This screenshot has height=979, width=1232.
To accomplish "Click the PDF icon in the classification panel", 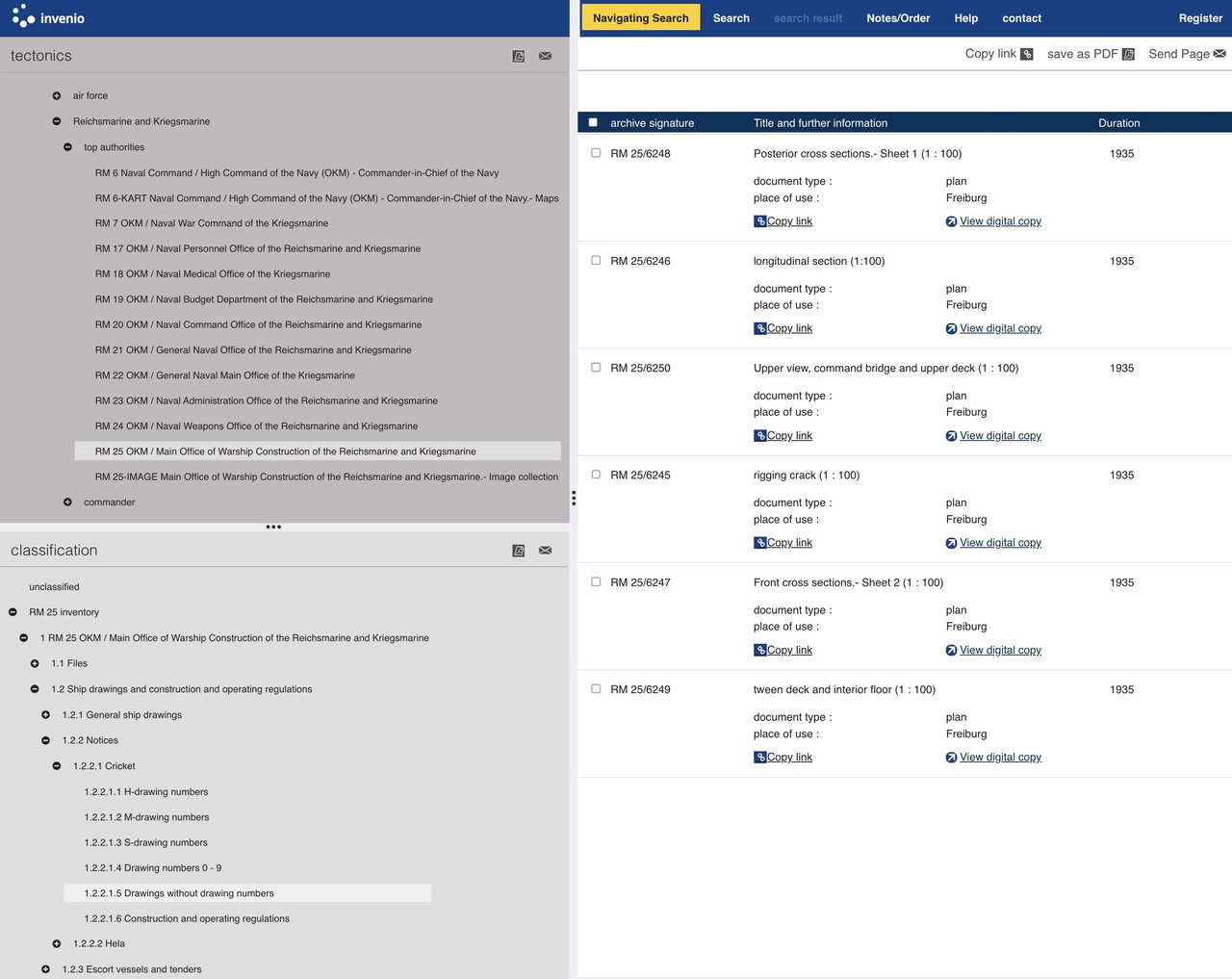I will point(519,551).
